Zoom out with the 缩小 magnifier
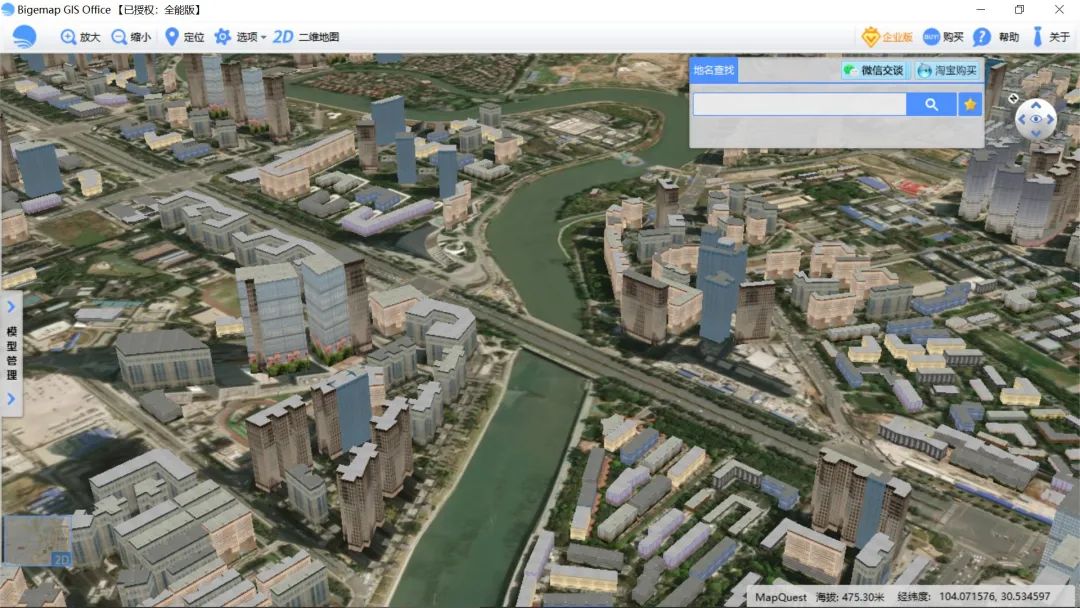The image size is (1080, 608). 119,36
